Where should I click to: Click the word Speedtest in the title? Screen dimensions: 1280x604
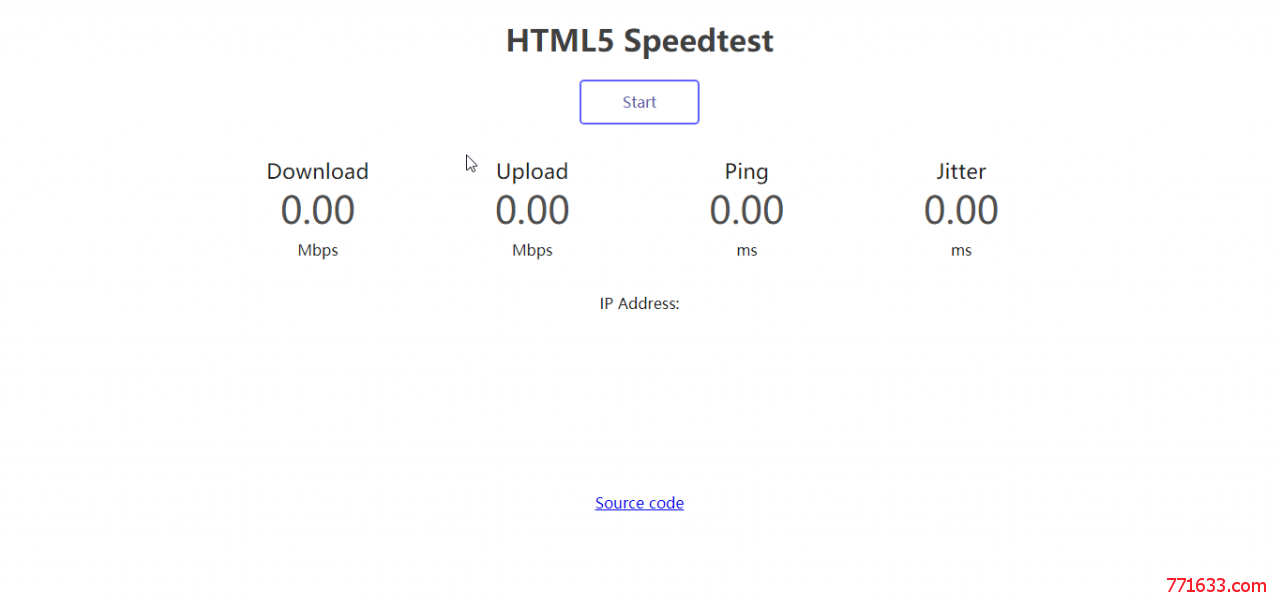click(699, 42)
